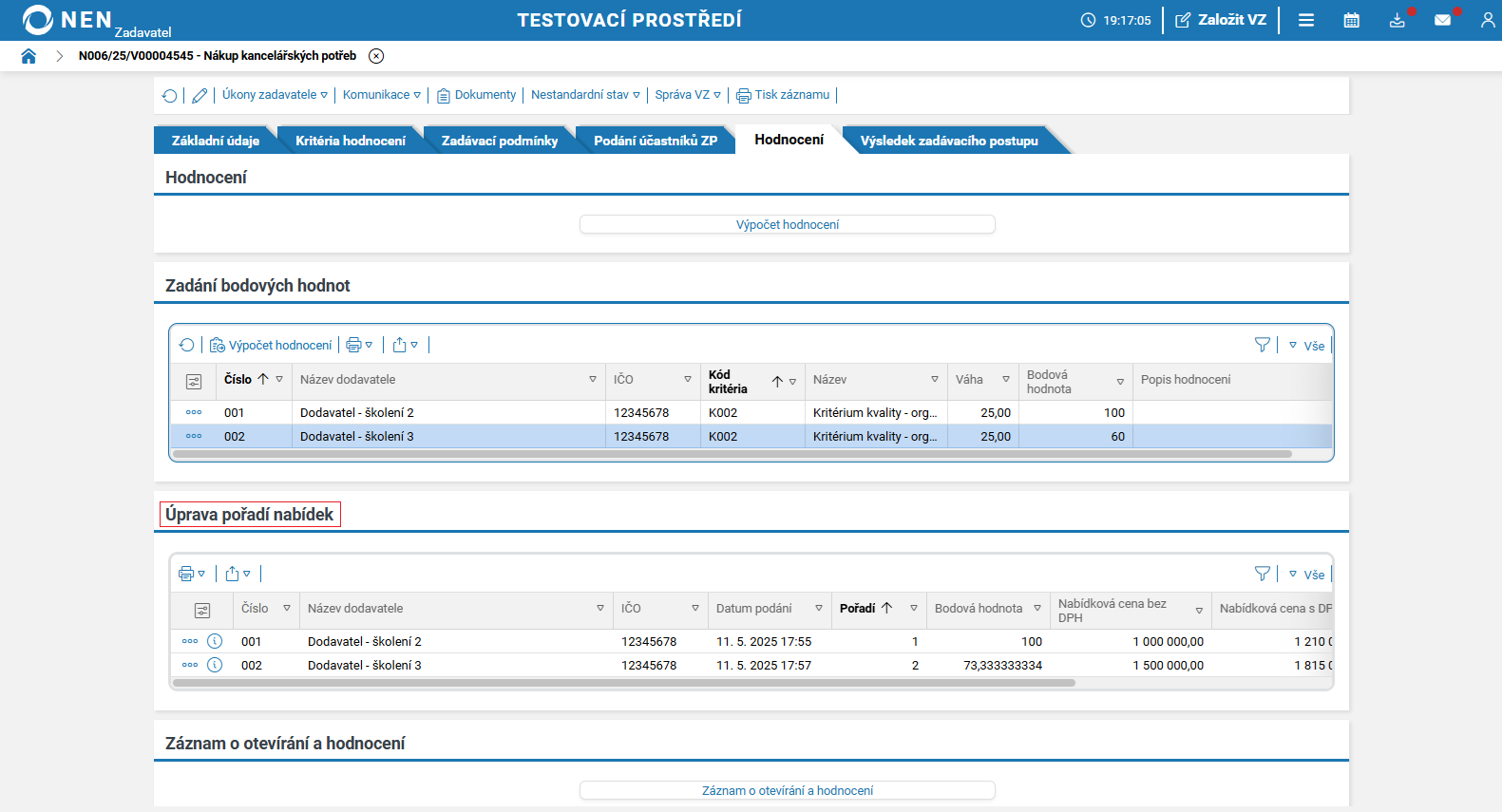Click info icon for Dodavatel - školení 2
Viewport: 1502px width, 812px height.
215,641
